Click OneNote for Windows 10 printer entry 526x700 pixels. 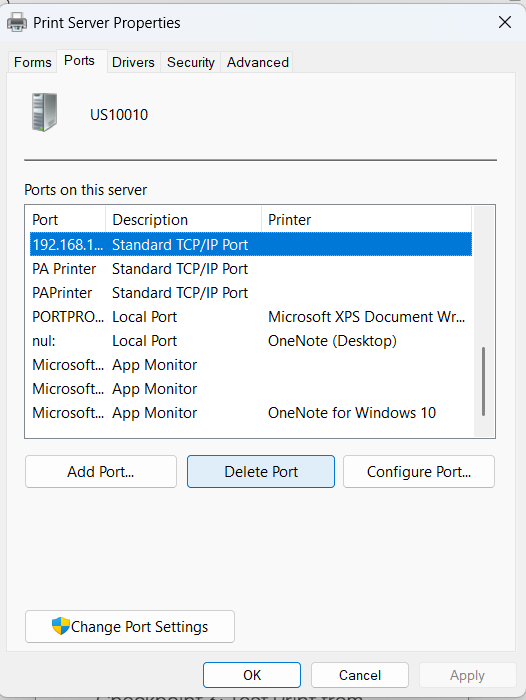coord(352,412)
